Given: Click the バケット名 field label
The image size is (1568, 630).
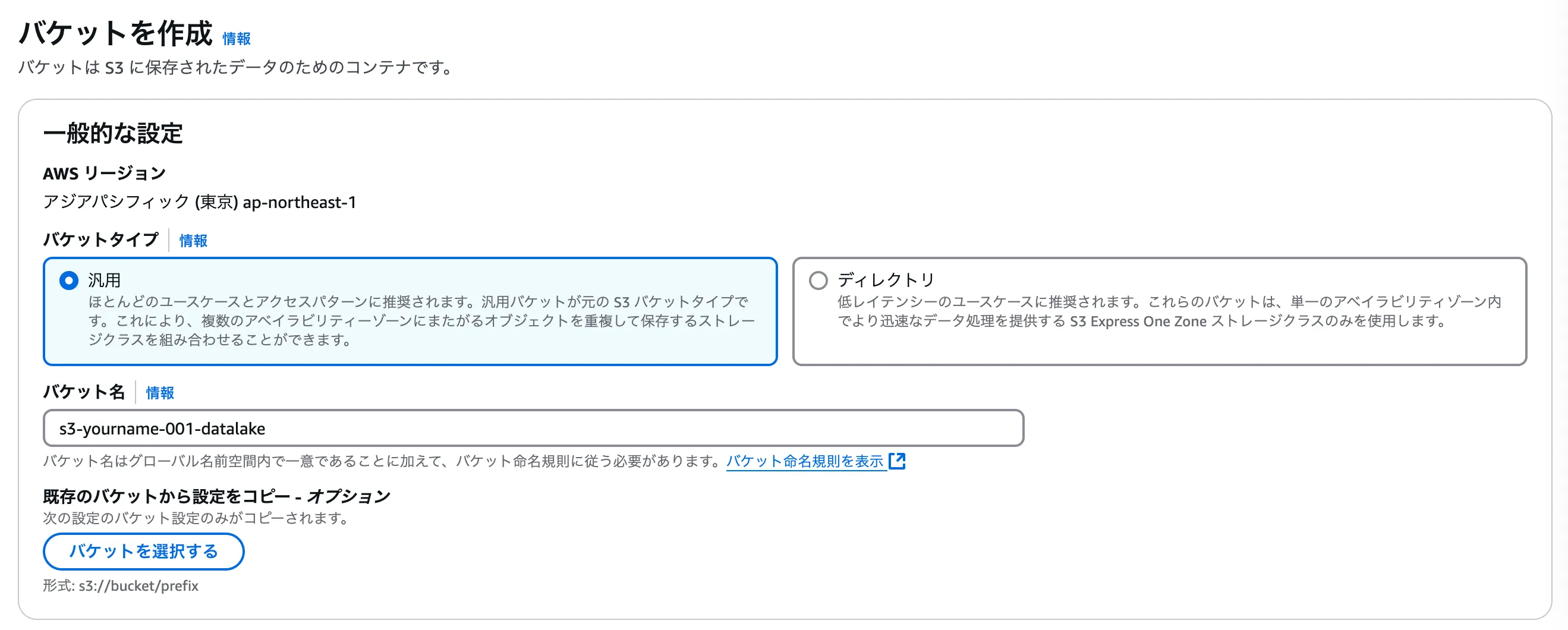Looking at the screenshot, I should pyautogui.click(x=84, y=392).
